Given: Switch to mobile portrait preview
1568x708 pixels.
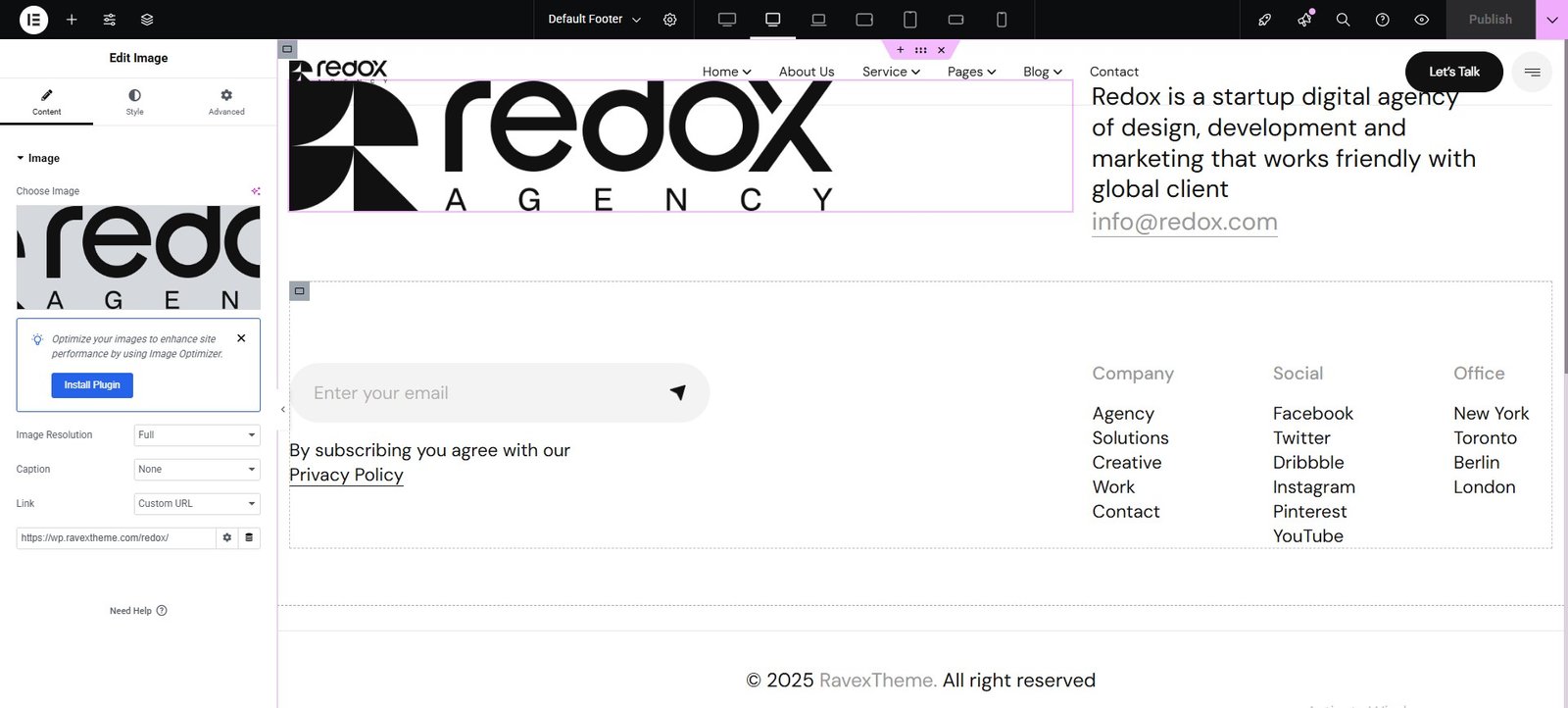Looking at the screenshot, I should coord(1002,20).
